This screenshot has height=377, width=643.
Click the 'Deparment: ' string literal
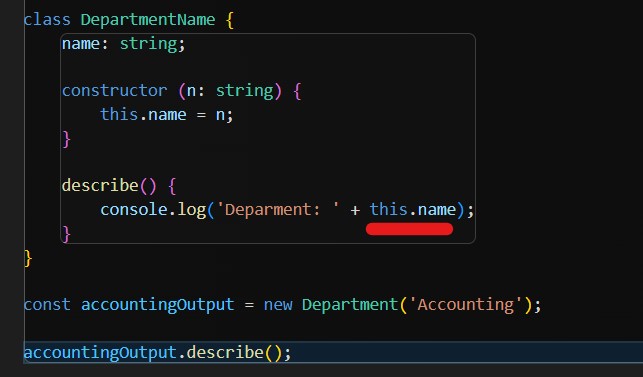(278, 210)
